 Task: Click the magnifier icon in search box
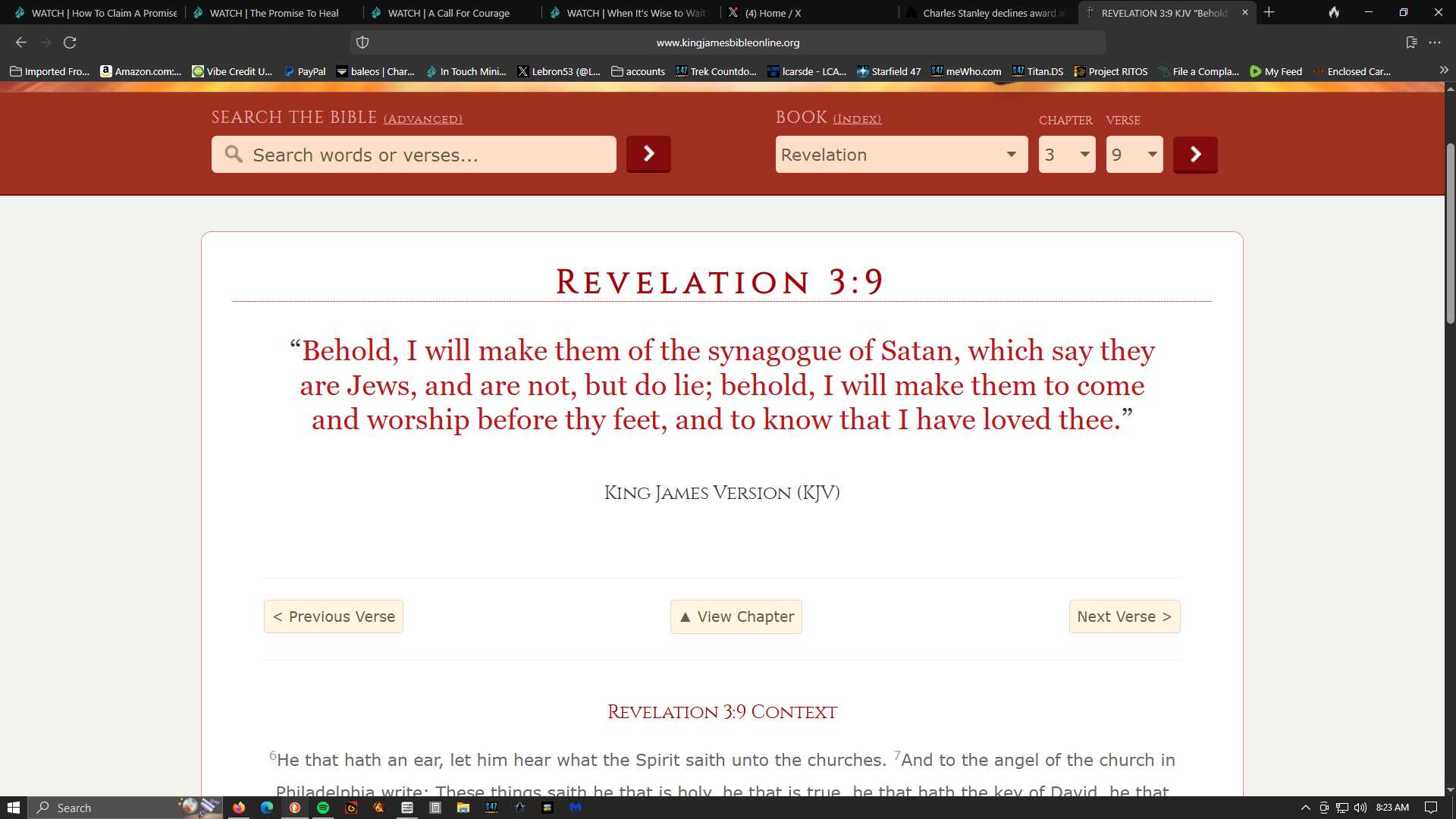[234, 154]
